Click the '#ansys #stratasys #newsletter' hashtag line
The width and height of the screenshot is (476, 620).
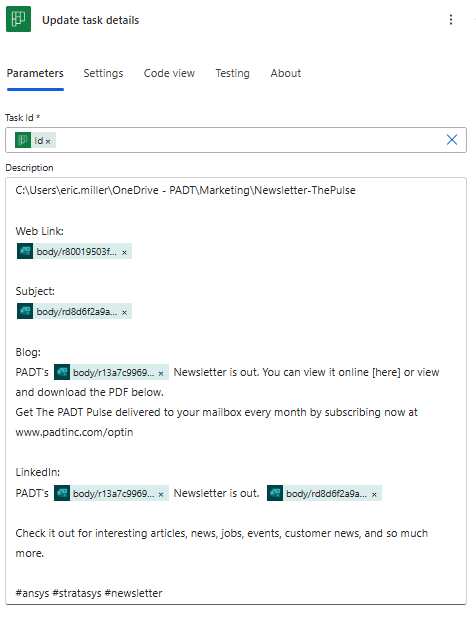[89, 593]
